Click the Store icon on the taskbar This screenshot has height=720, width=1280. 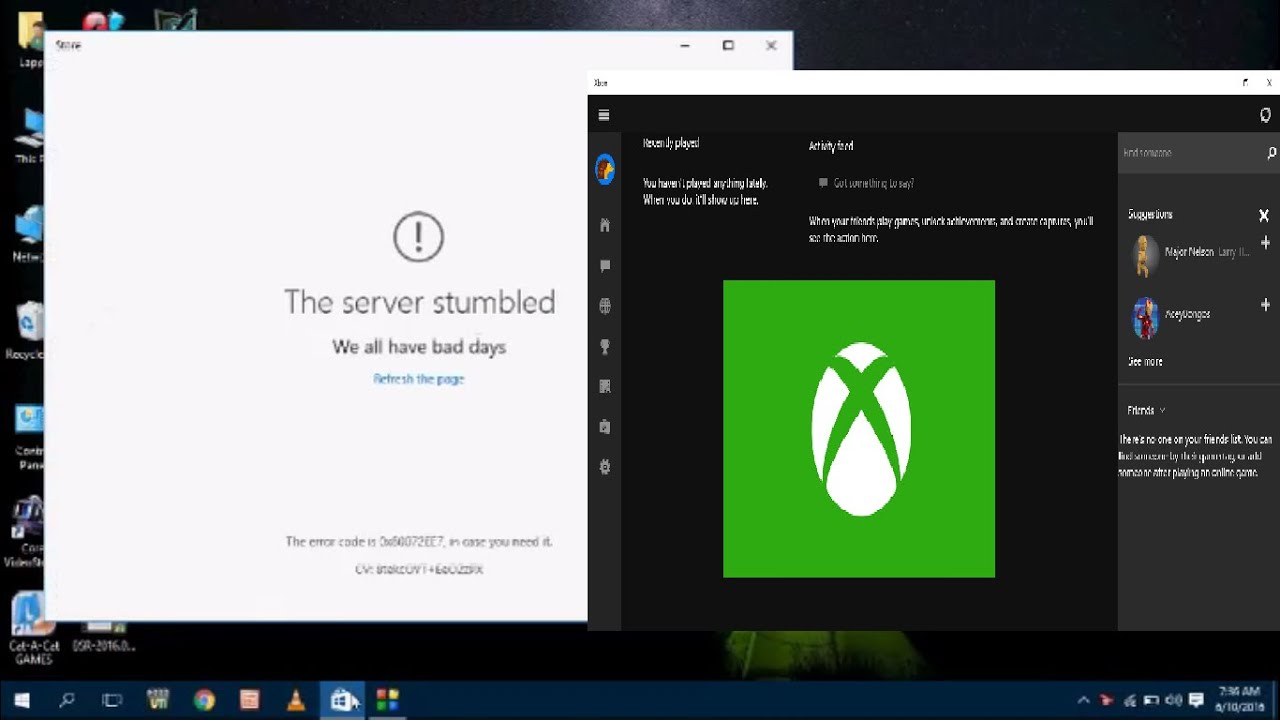(343, 700)
